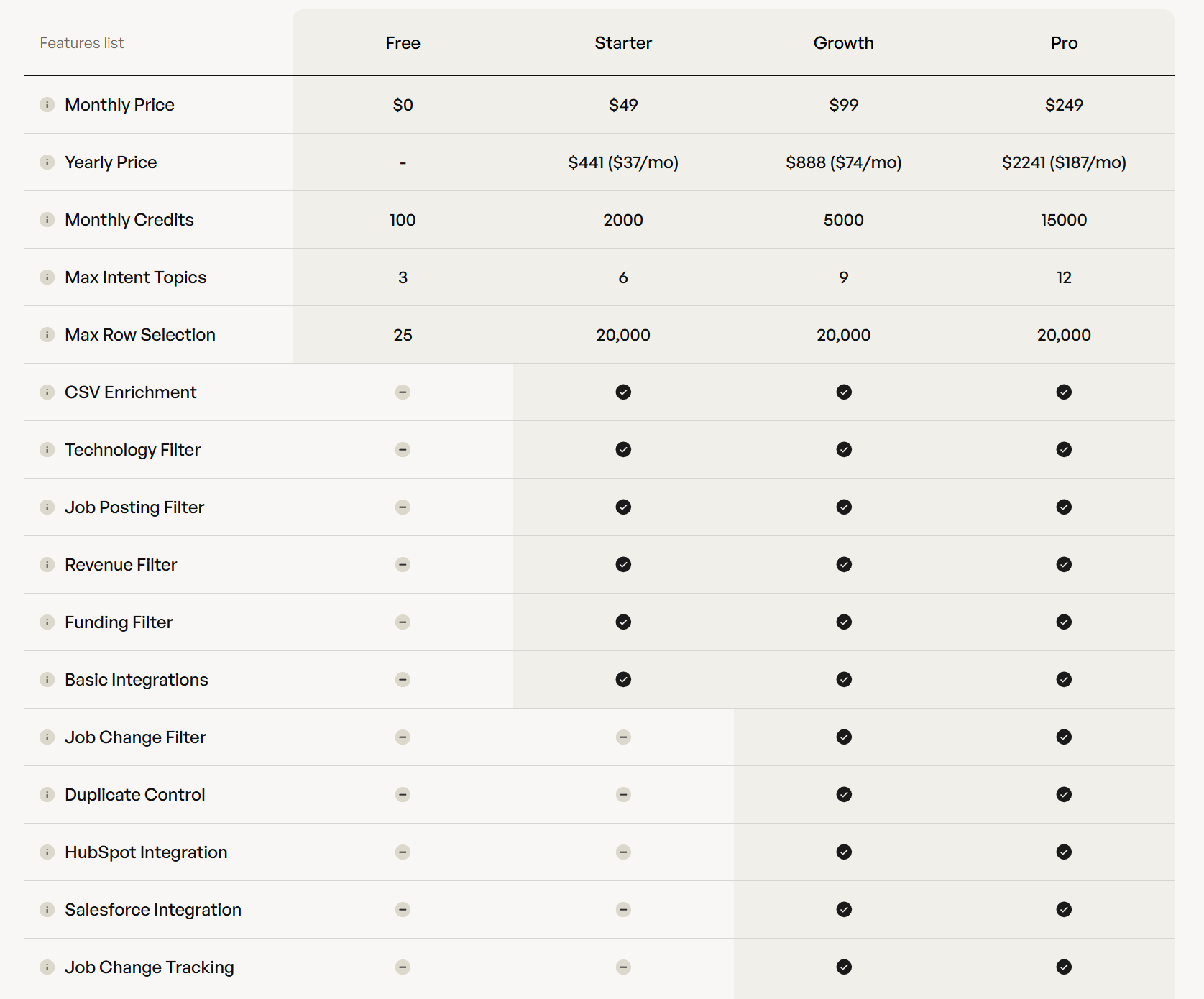Click the info icon for Max Intent Topics
This screenshot has height=999, width=1204.
47,277
